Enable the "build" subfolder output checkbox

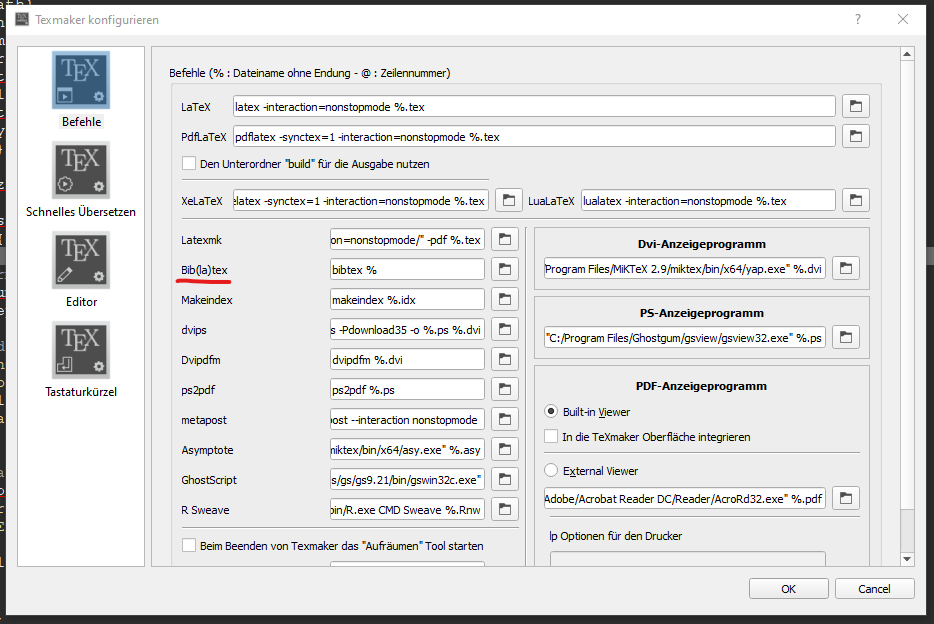(189, 163)
